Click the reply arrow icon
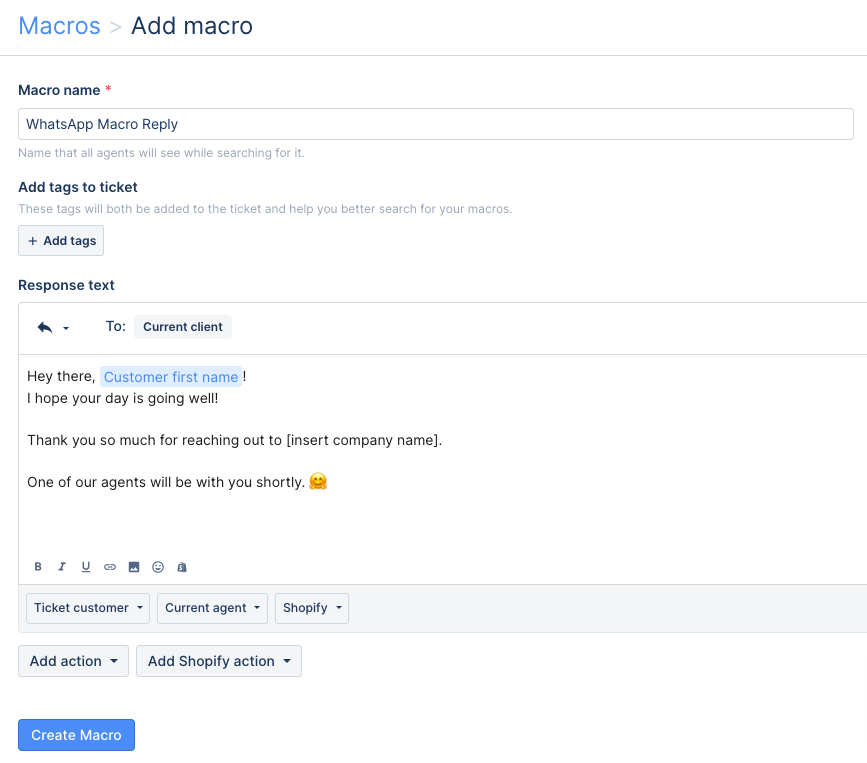The height and width of the screenshot is (763, 867). (x=45, y=327)
